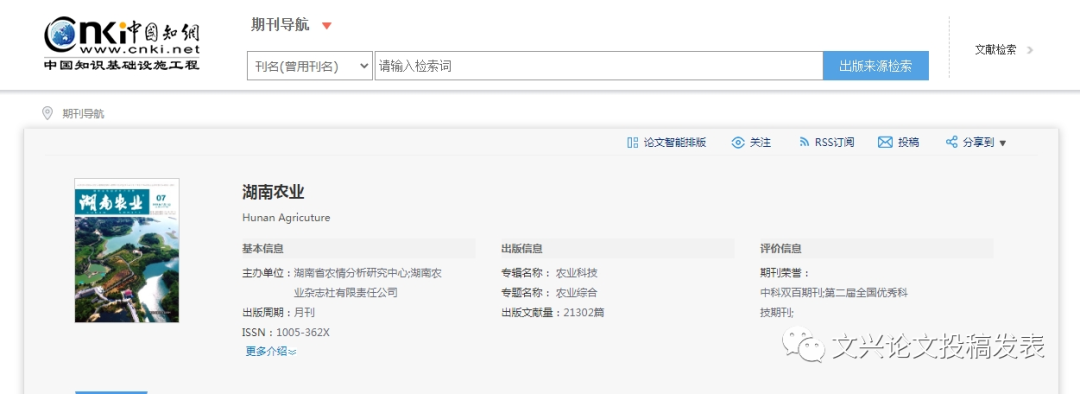Open 论文智能排版 link
This screenshot has height=394, width=1080.
(x=675, y=143)
